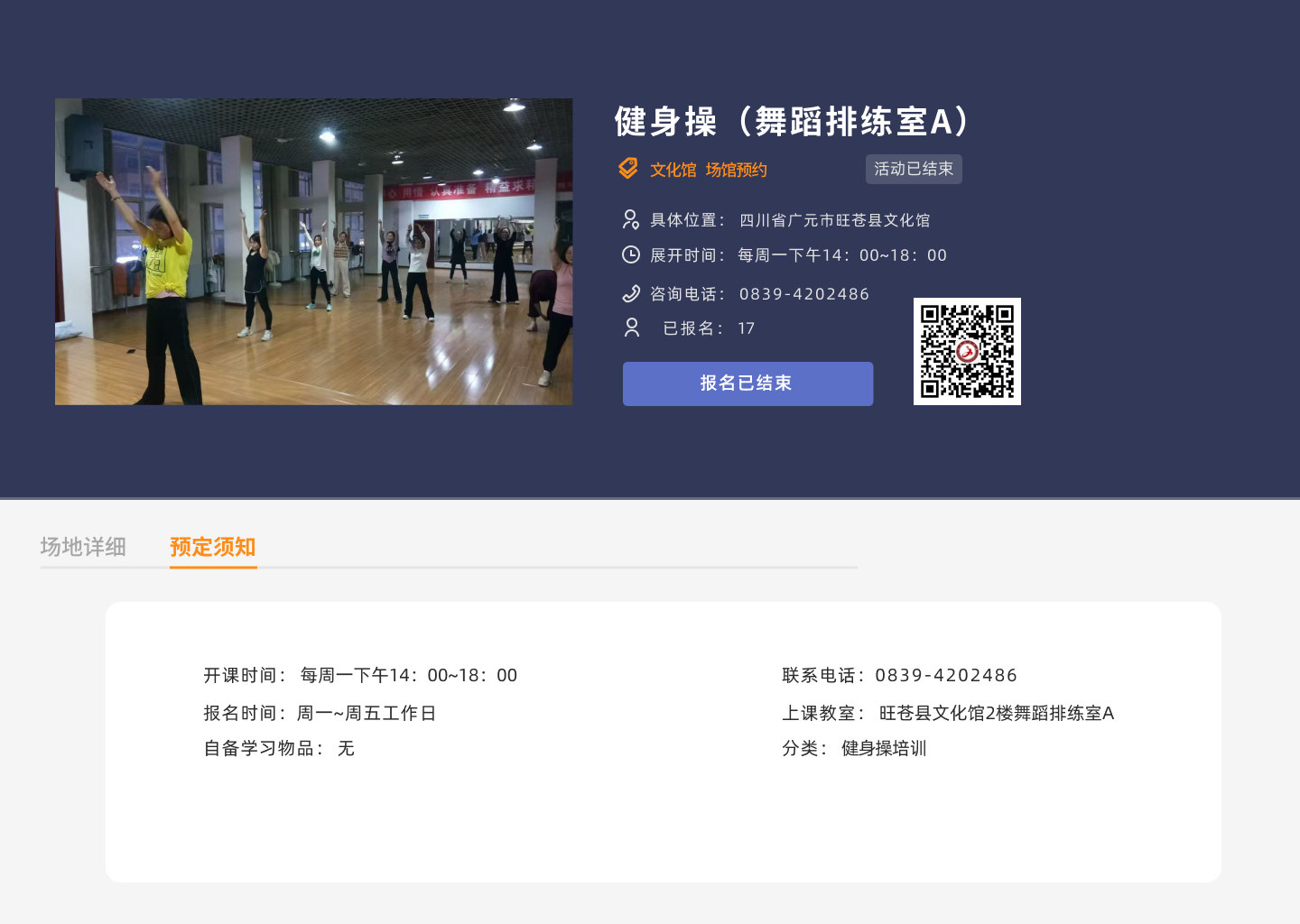Click the header phone number 0839-4202486

(x=804, y=294)
